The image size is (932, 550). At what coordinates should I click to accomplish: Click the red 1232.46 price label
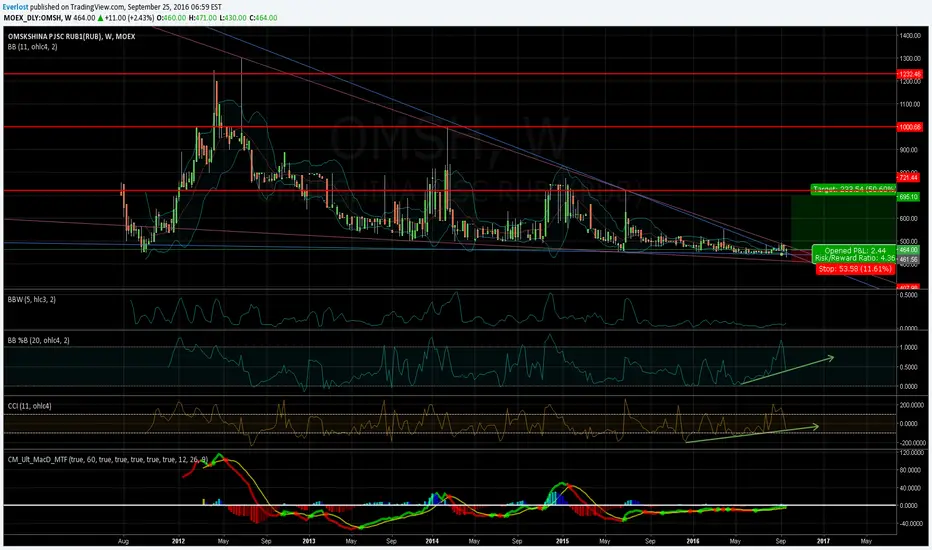click(909, 74)
